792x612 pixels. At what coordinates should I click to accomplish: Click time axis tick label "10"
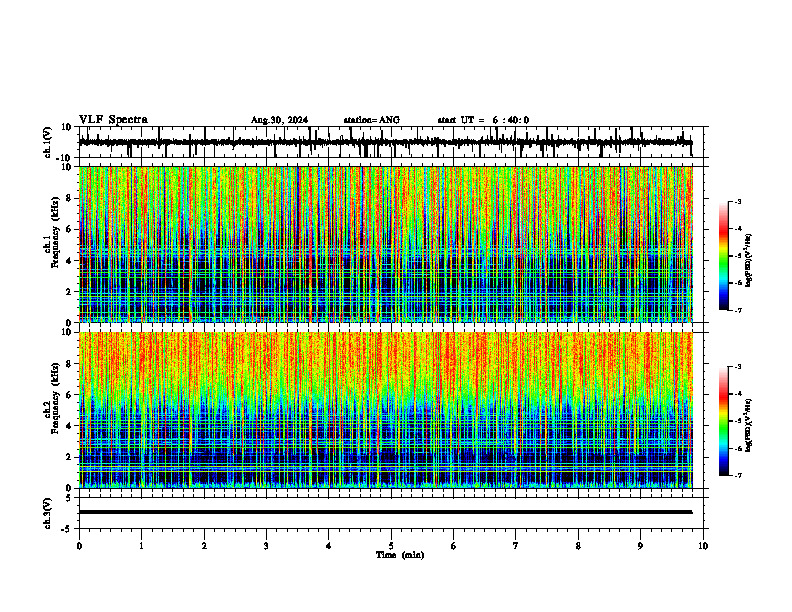tap(703, 546)
